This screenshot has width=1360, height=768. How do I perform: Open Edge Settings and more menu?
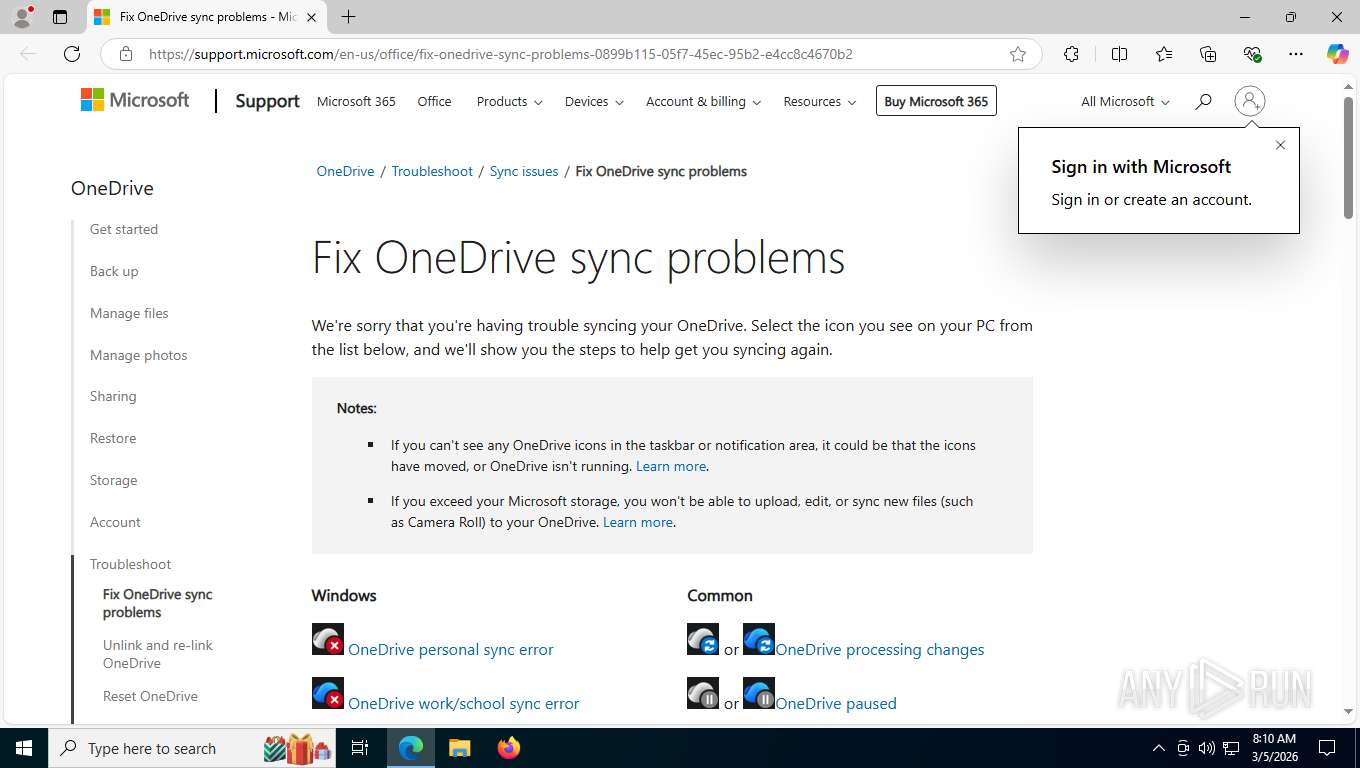coord(1296,54)
